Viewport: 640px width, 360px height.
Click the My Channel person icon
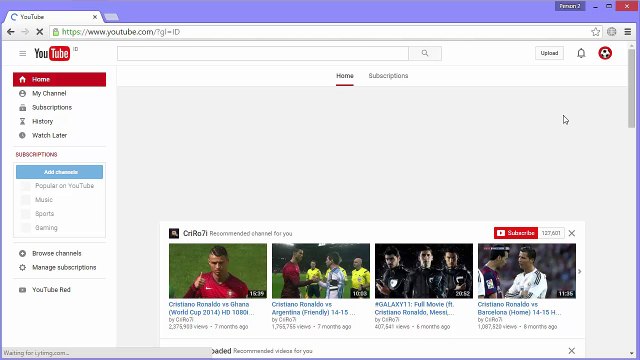[22, 93]
